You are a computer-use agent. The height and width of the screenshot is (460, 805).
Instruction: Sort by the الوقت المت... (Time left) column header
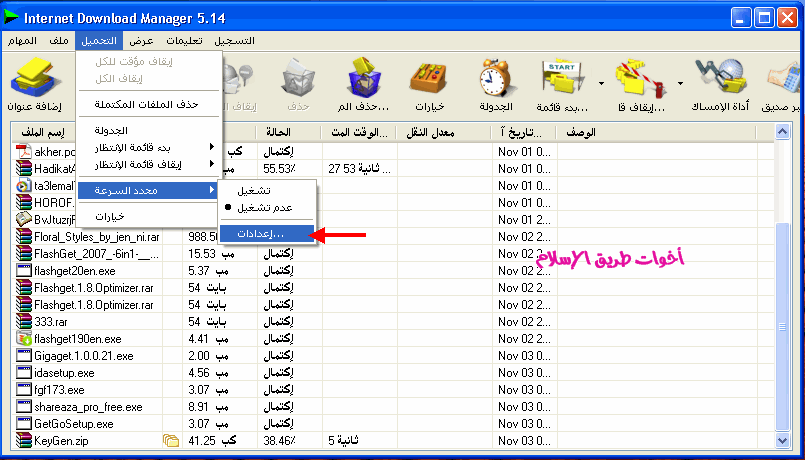pos(359,132)
